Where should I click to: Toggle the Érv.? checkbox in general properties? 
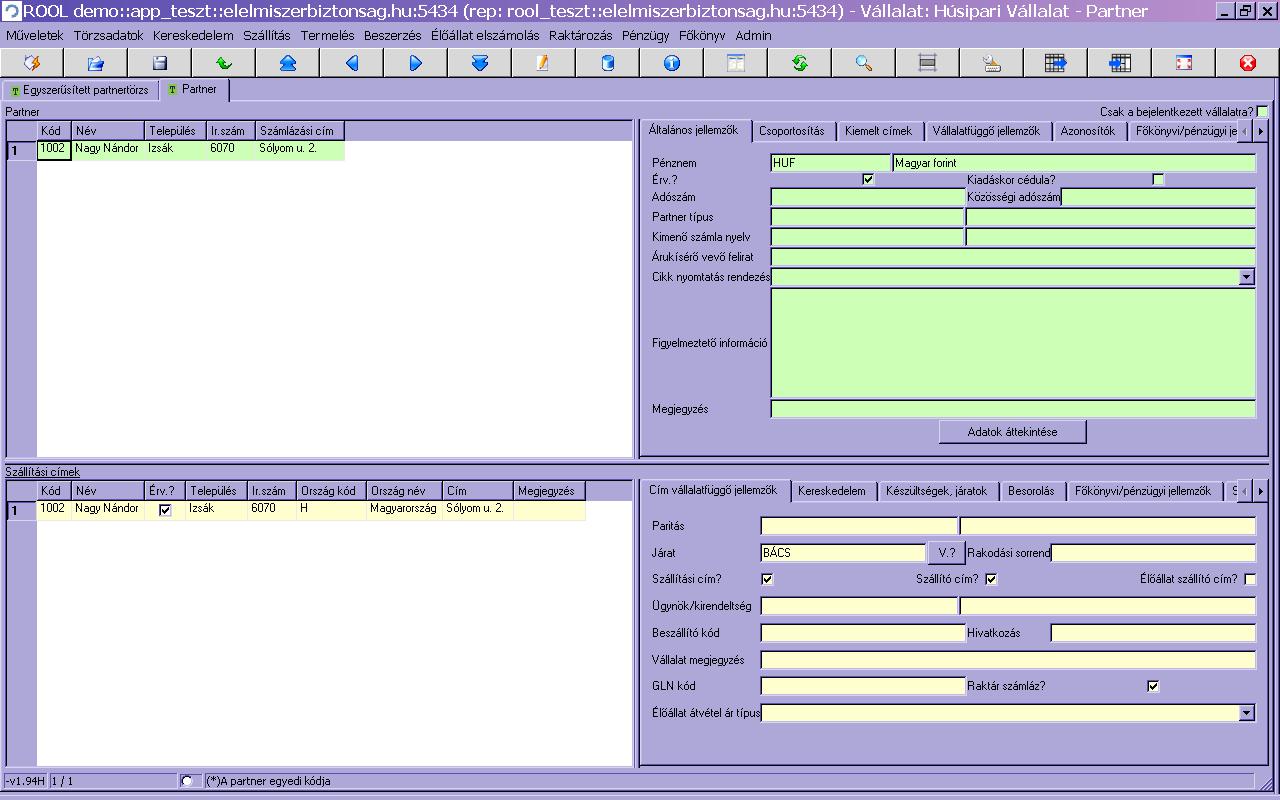pos(868,180)
